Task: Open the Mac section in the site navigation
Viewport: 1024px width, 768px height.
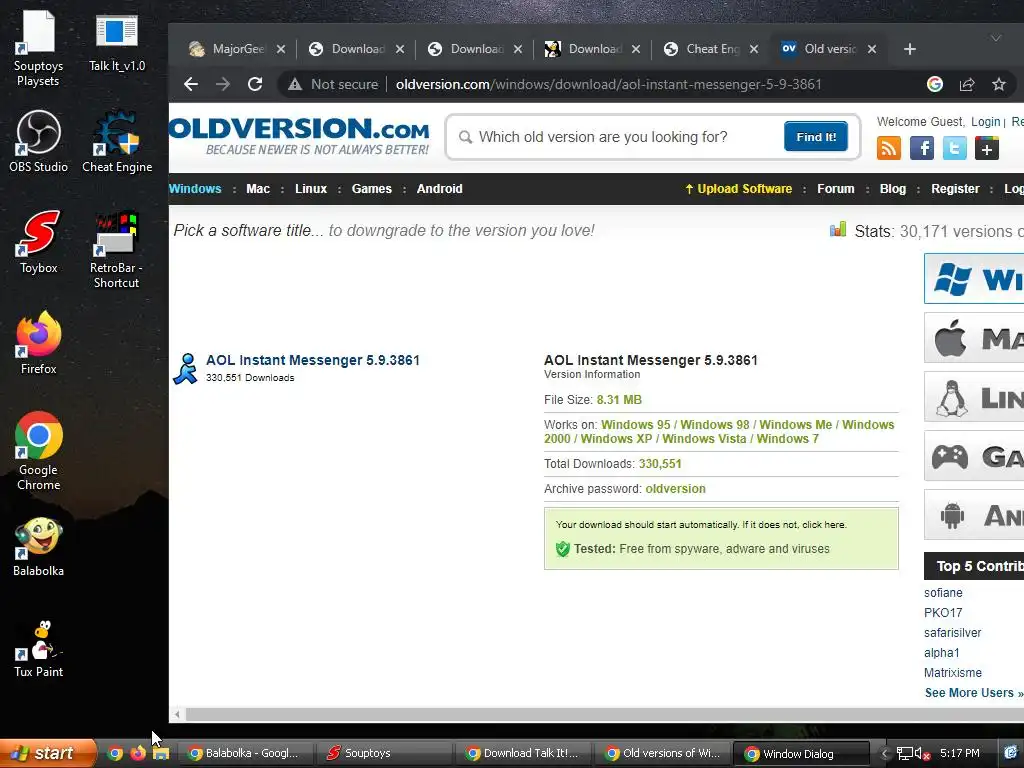Action: pos(258,189)
